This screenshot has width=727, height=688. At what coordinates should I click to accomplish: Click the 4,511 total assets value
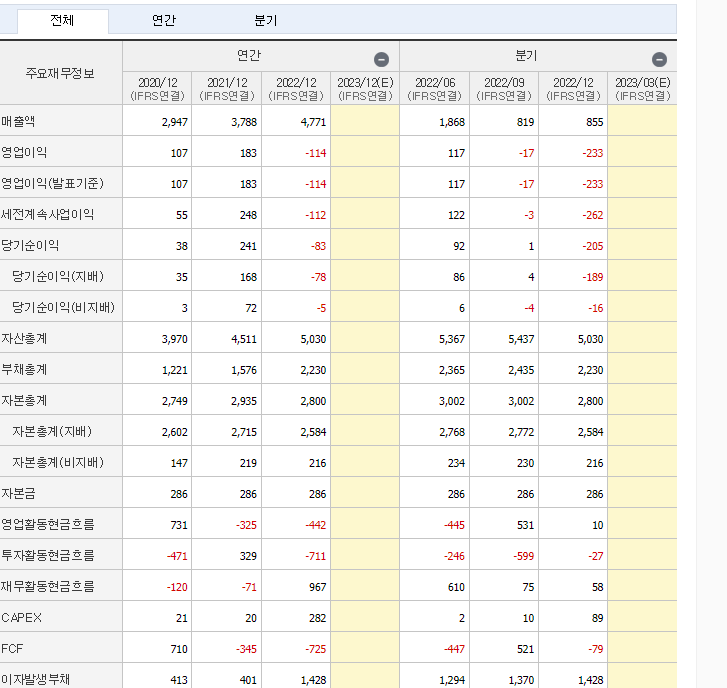(x=244, y=340)
